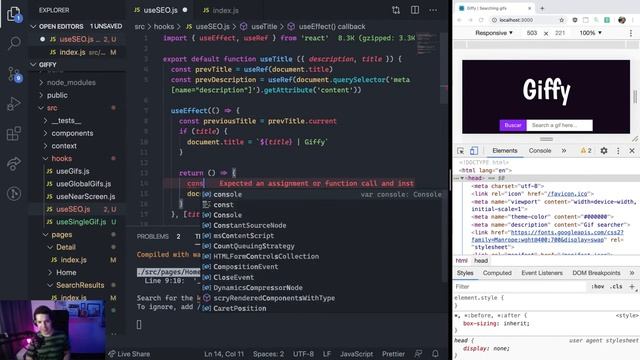
Task: Select the useSEO.js editor tab
Action: (x=160, y=10)
